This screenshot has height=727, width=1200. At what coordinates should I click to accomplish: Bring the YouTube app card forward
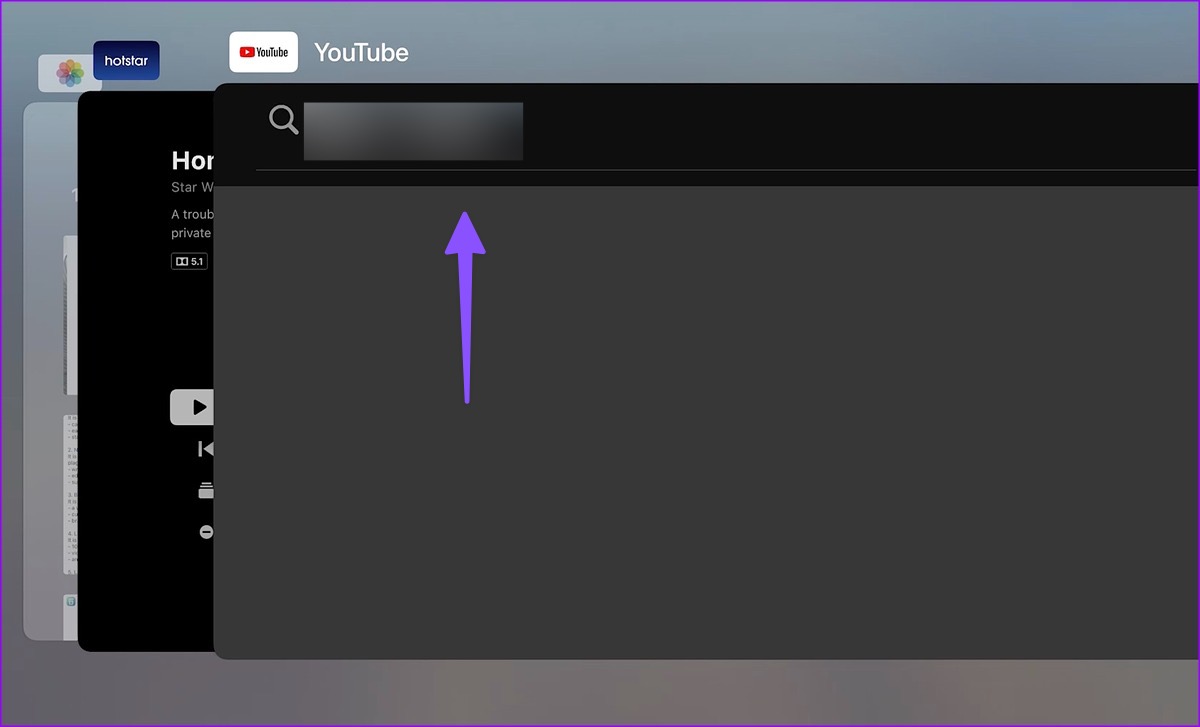[706, 371]
